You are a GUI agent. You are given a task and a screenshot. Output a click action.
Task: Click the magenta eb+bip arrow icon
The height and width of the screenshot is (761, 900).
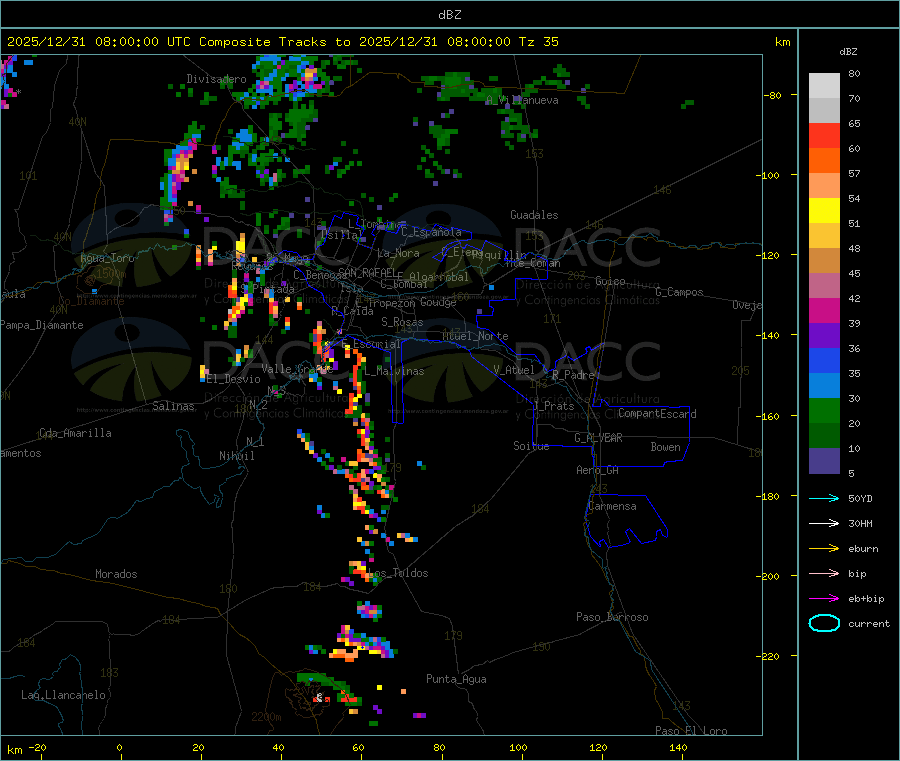(x=824, y=599)
